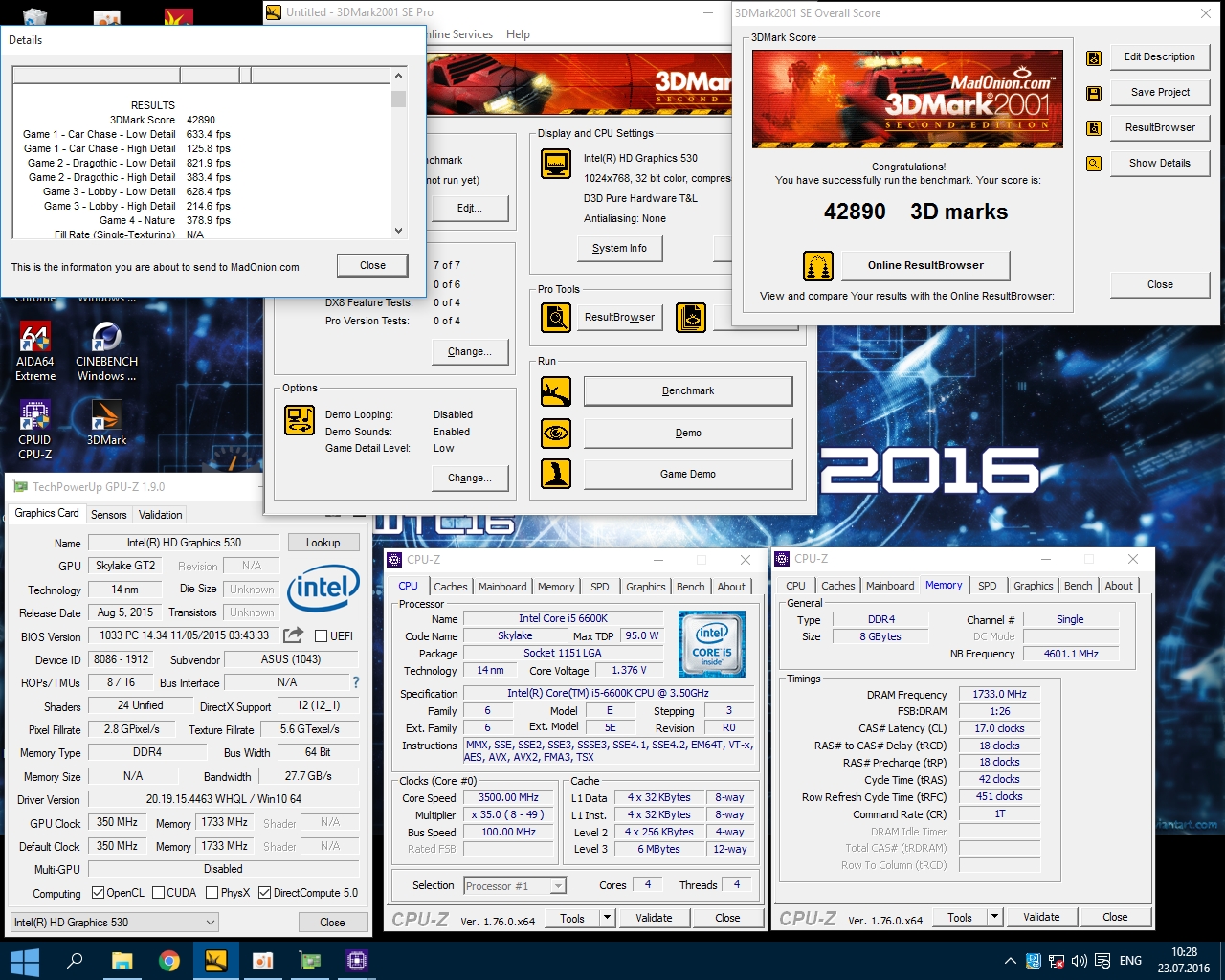The width and height of the screenshot is (1225, 980).
Task: Click the Bus Interface question mark in GPU-Z
Action: pyautogui.click(x=356, y=682)
